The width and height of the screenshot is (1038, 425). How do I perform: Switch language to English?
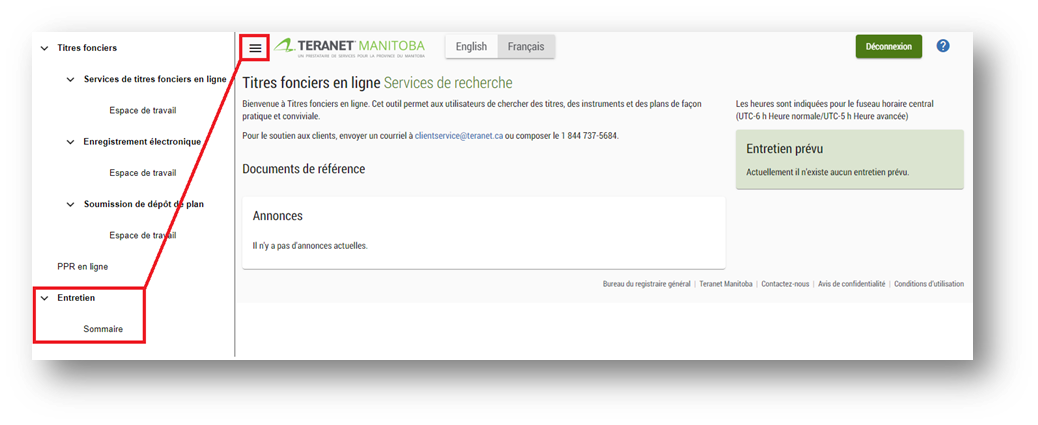pyautogui.click(x=471, y=47)
